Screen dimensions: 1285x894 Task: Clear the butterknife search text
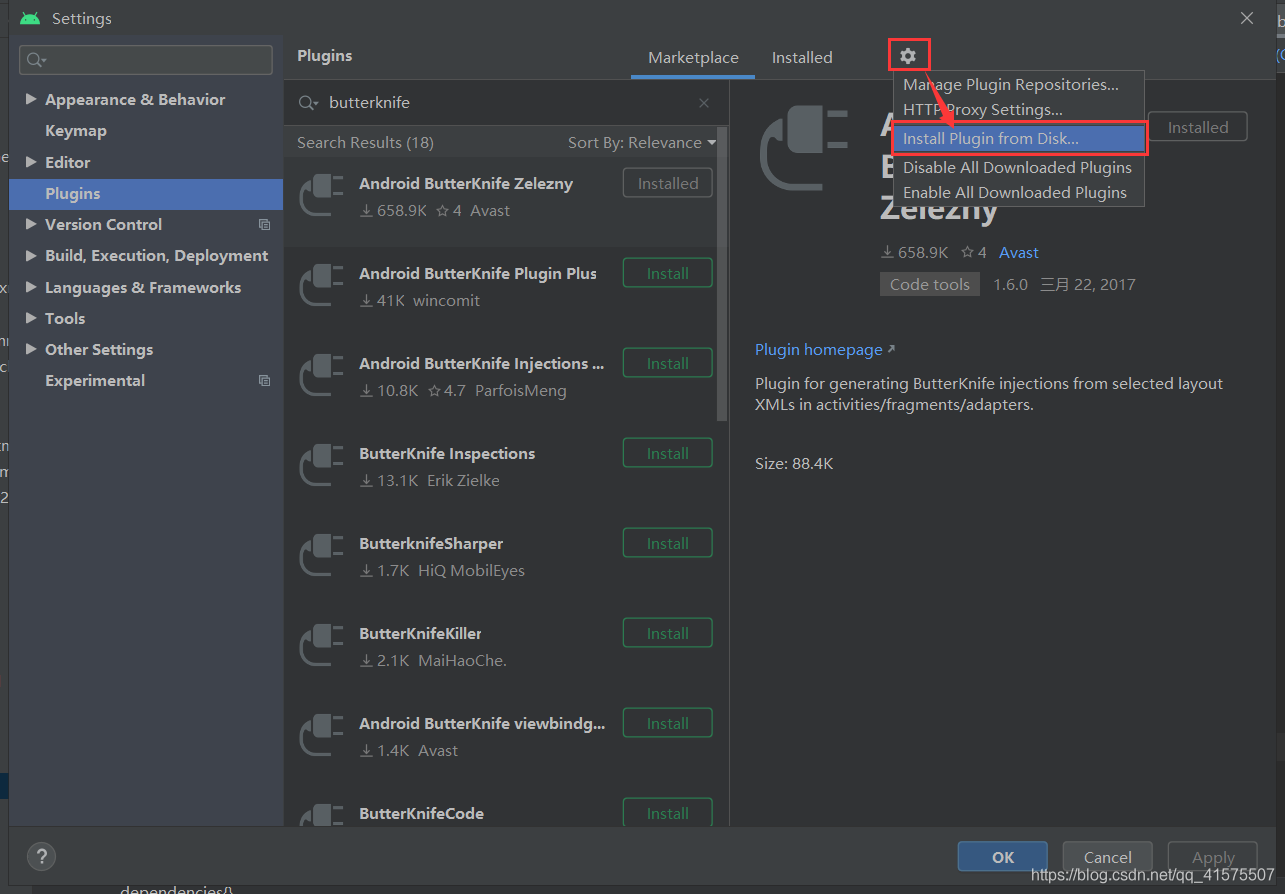click(x=704, y=103)
